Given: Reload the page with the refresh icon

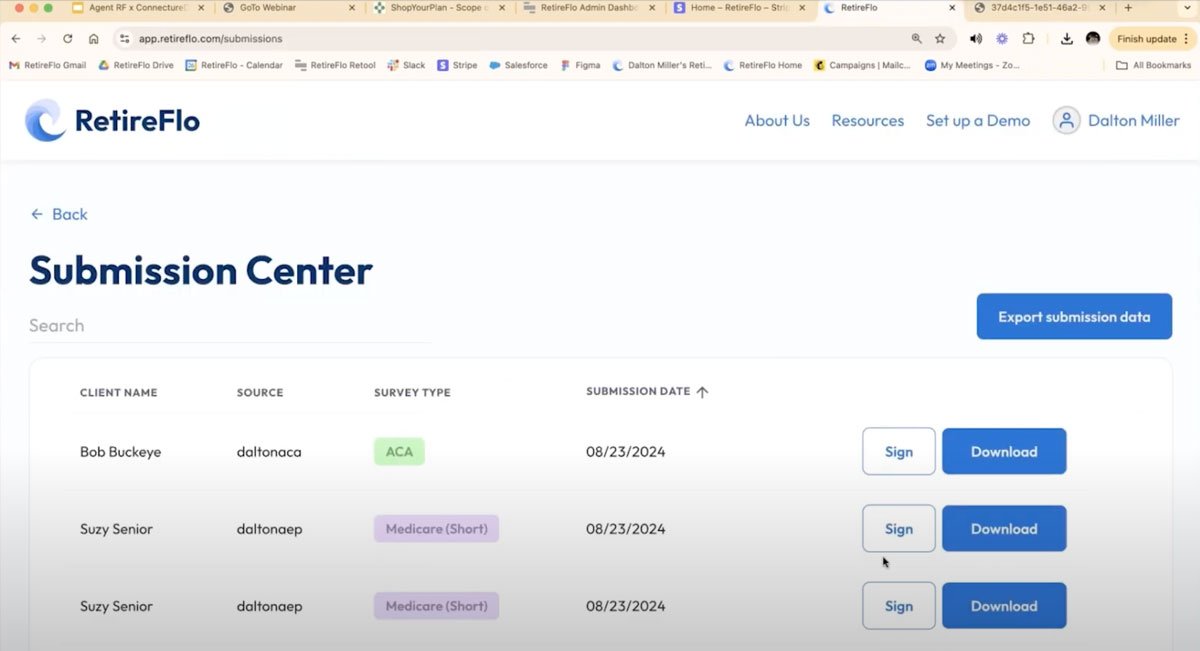Looking at the screenshot, I should pos(68,39).
